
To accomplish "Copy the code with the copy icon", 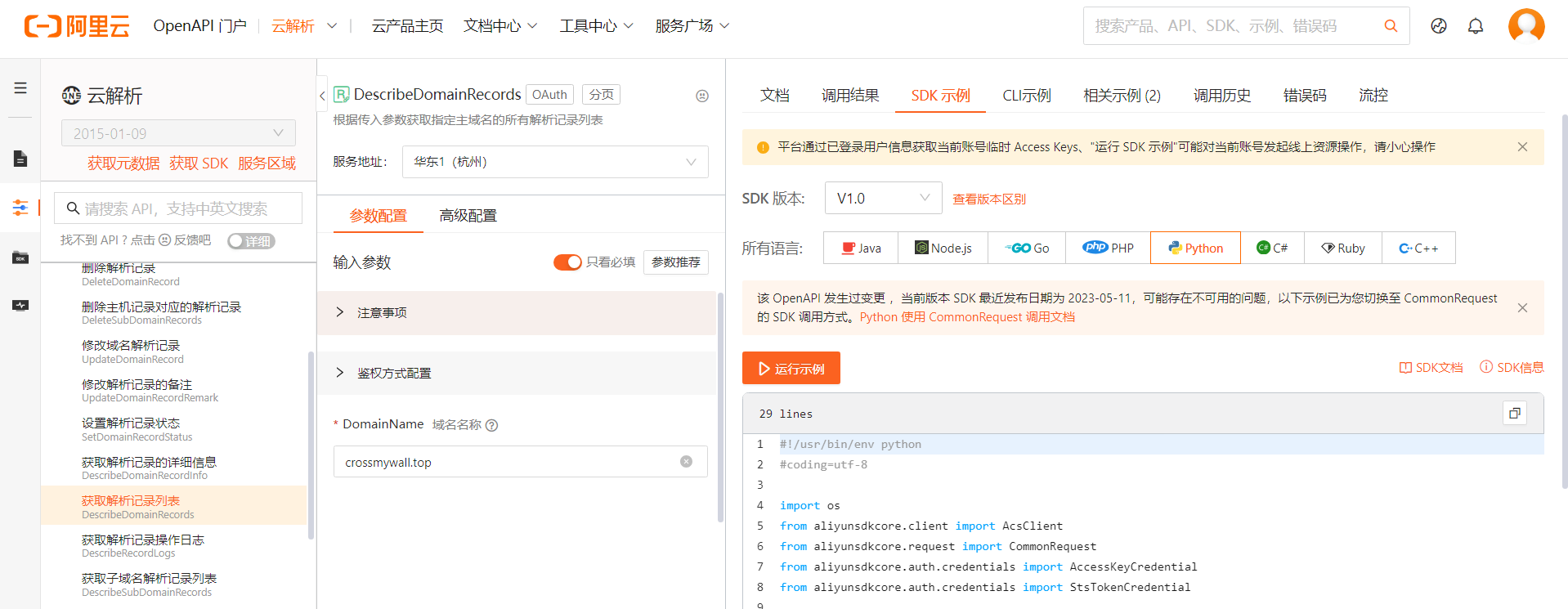I will click(x=1515, y=413).
